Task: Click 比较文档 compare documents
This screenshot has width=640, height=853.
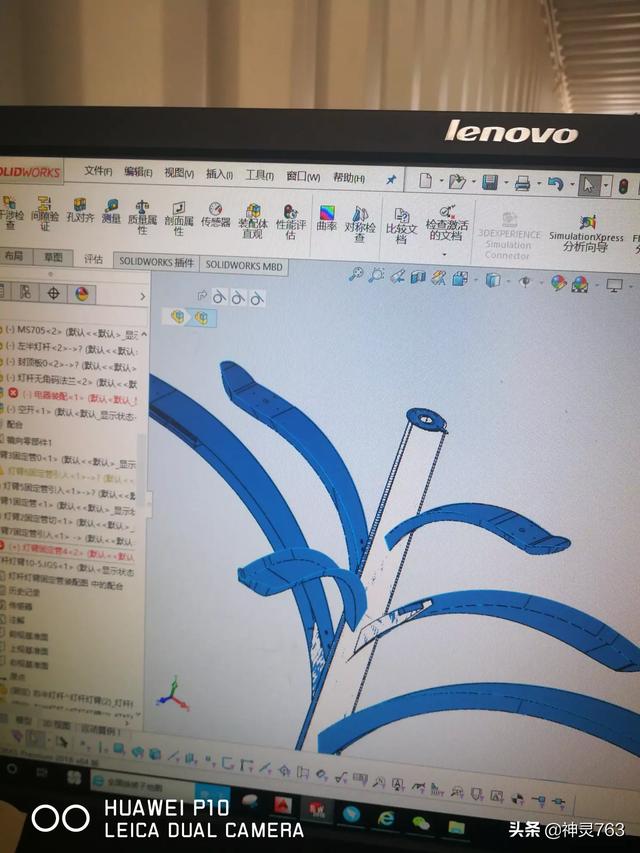Action: (x=402, y=226)
